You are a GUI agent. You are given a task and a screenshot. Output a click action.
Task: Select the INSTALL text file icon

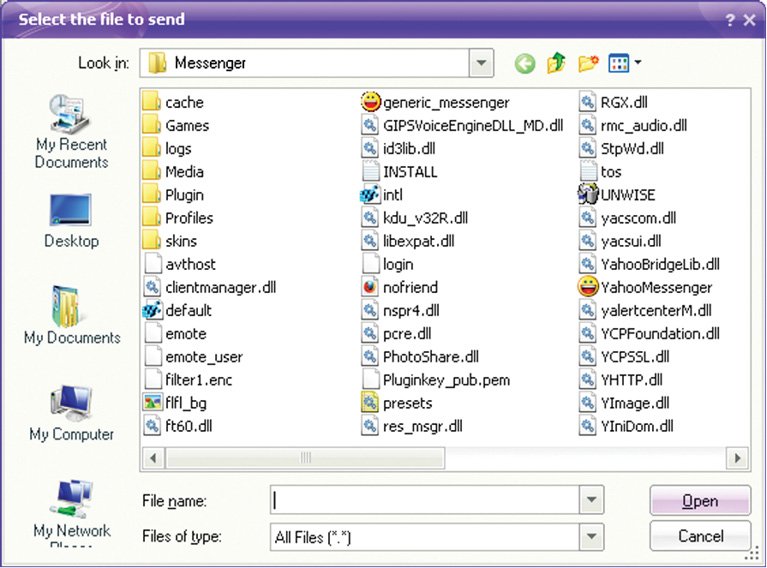(370, 171)
